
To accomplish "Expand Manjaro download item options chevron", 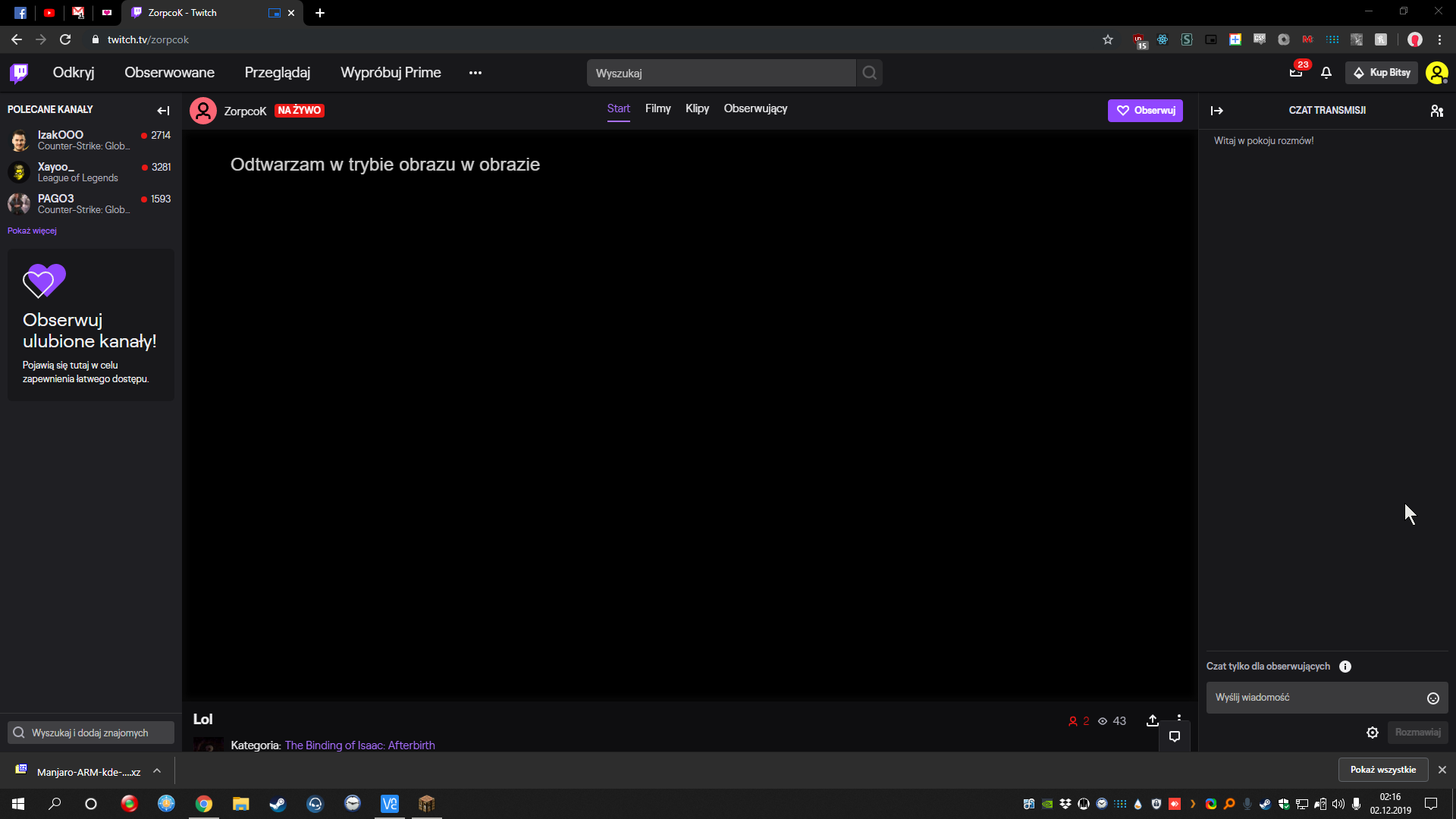I will click(x=157, y=771).
